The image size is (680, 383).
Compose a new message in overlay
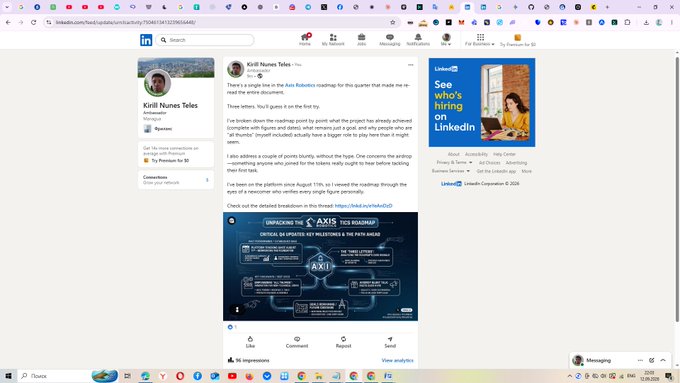(x=651, y=360)
